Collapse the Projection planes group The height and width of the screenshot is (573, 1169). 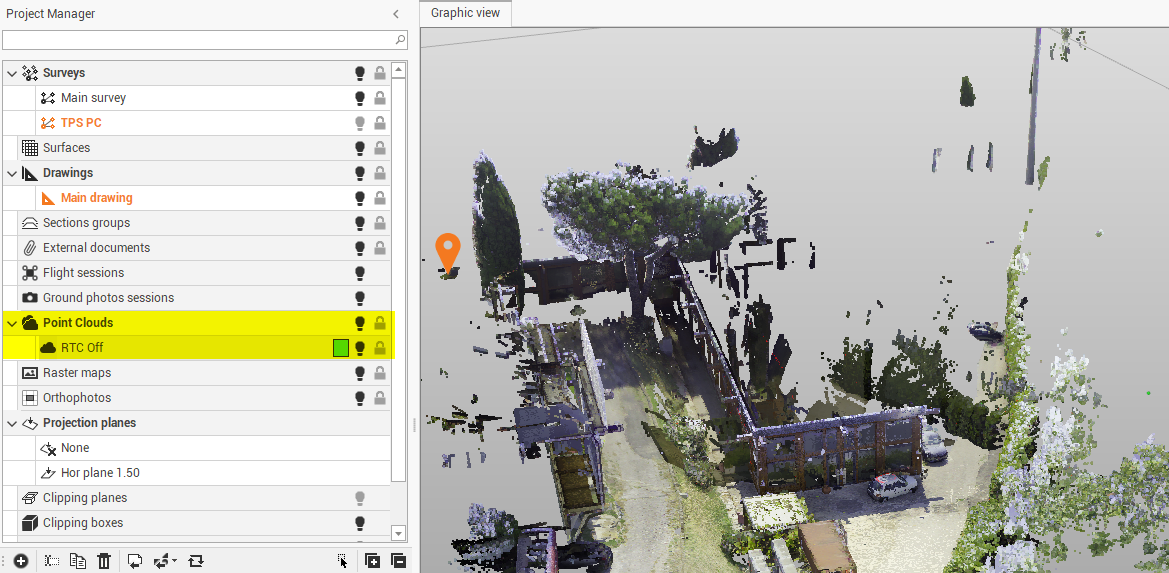12,423
